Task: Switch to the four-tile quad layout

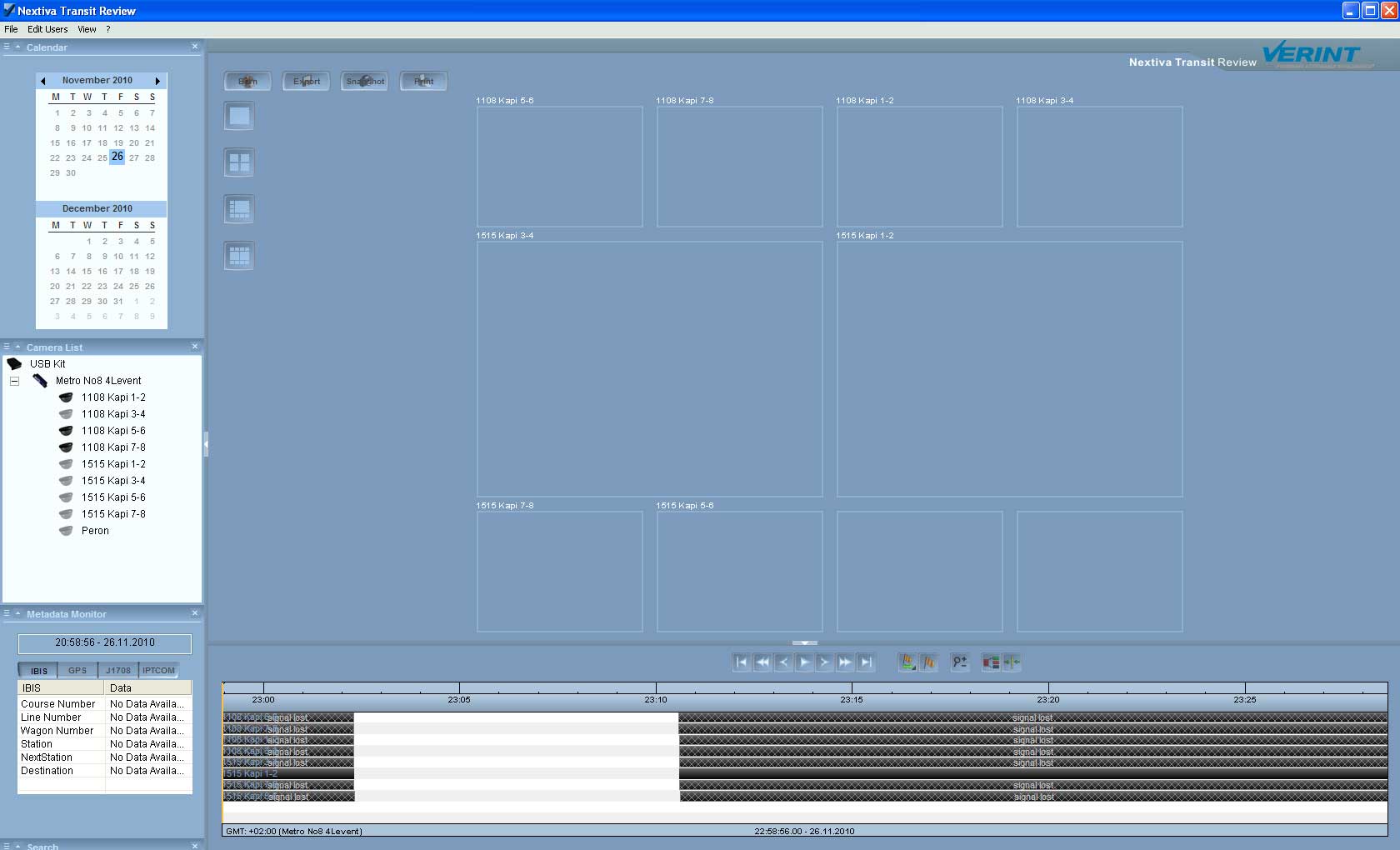Action: (239, 162)
